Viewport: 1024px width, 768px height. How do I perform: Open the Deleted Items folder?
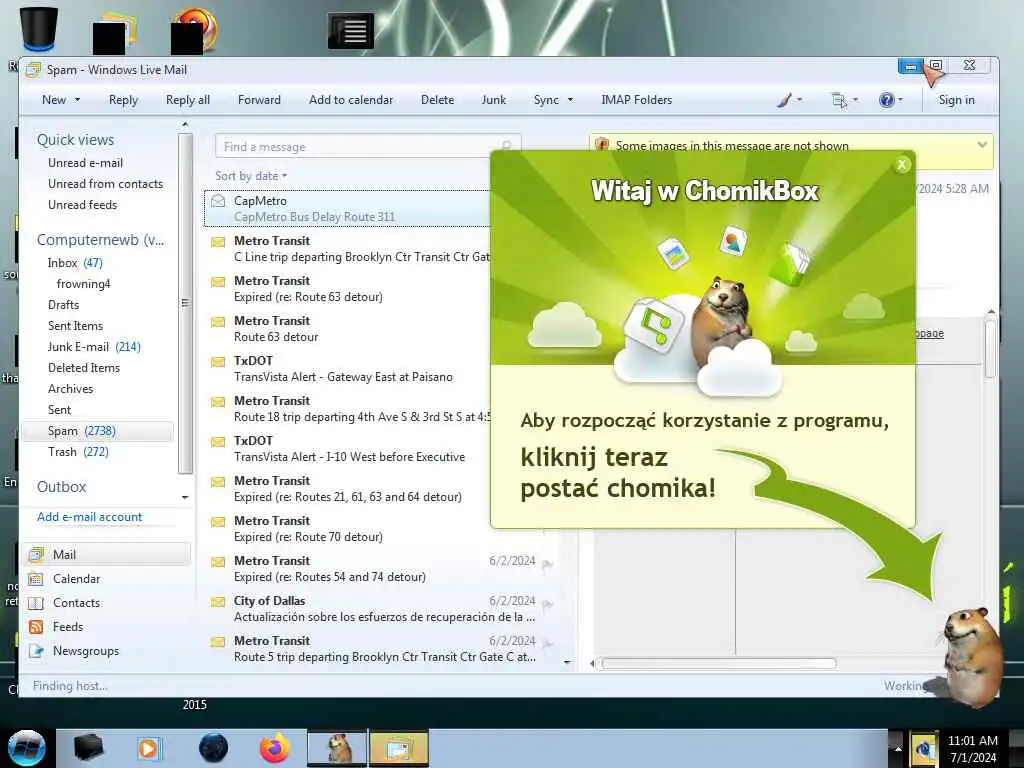[84, 368]
